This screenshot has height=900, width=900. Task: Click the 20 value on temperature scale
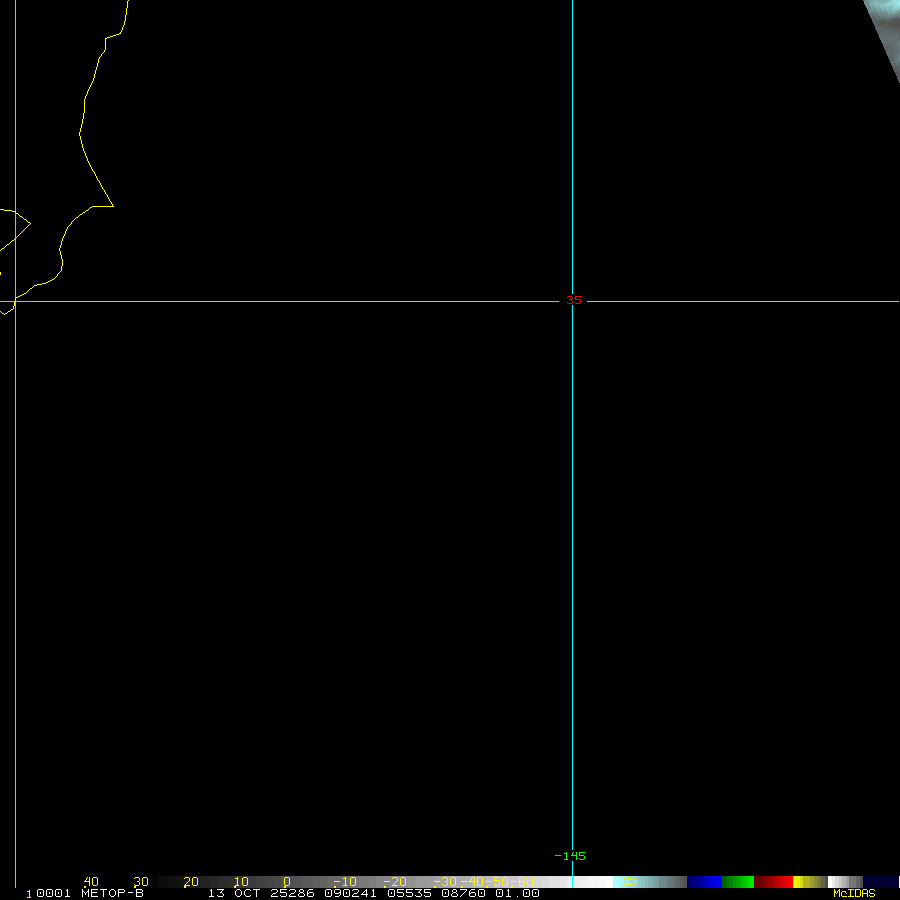(191, 882)
